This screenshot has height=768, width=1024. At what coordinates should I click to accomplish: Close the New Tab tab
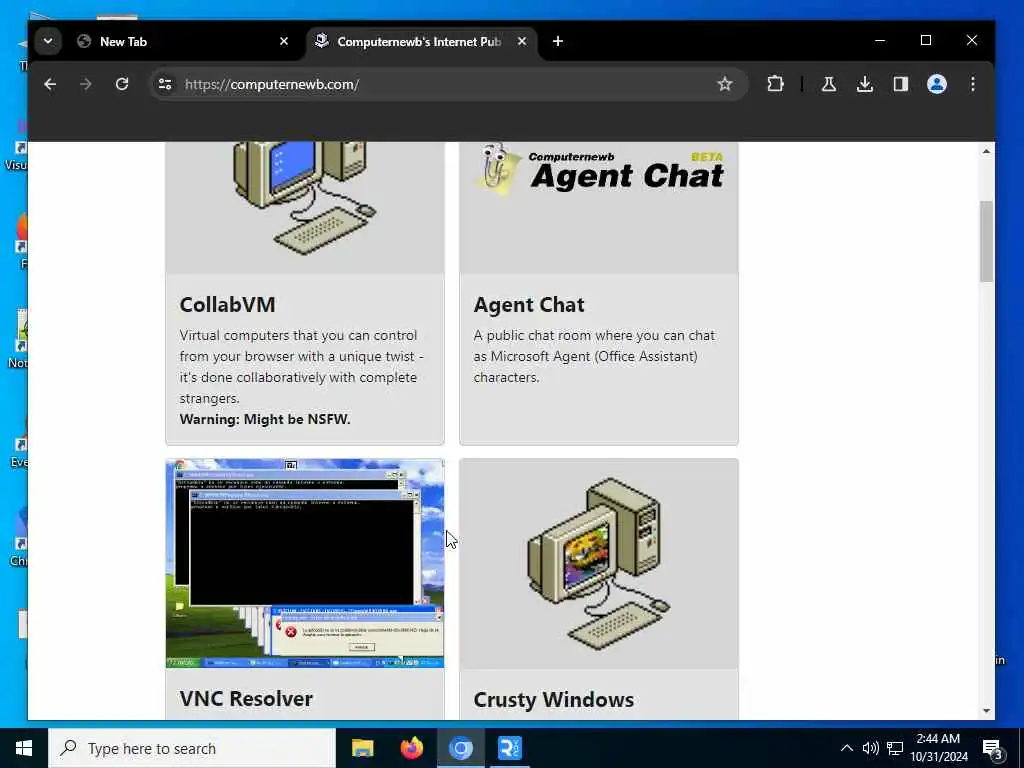click(x=283, y=41)
